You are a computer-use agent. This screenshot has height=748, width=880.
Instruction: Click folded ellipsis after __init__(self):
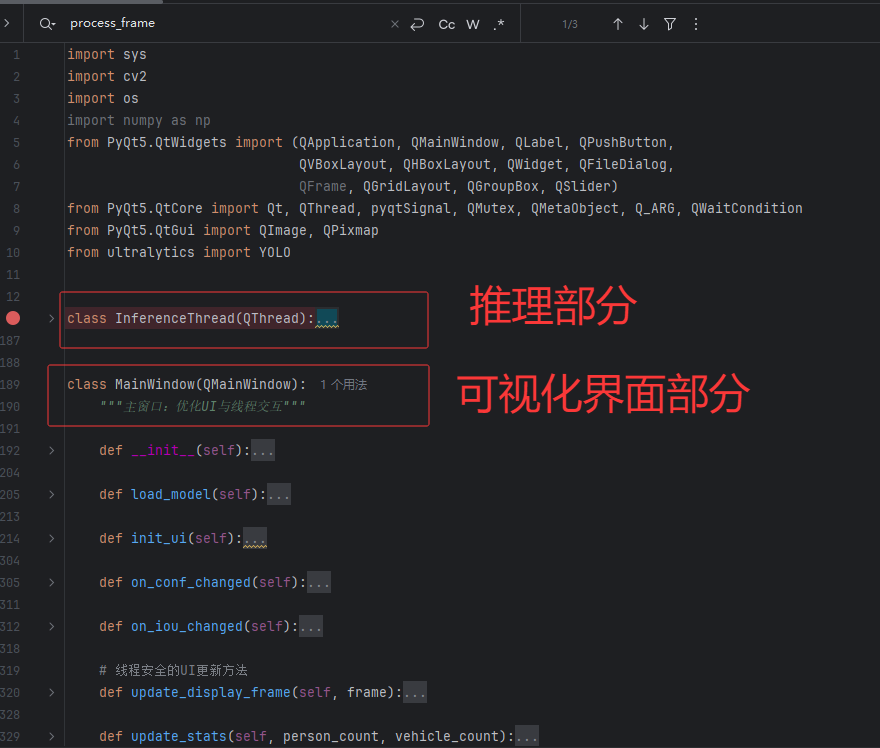coord(263,450)
